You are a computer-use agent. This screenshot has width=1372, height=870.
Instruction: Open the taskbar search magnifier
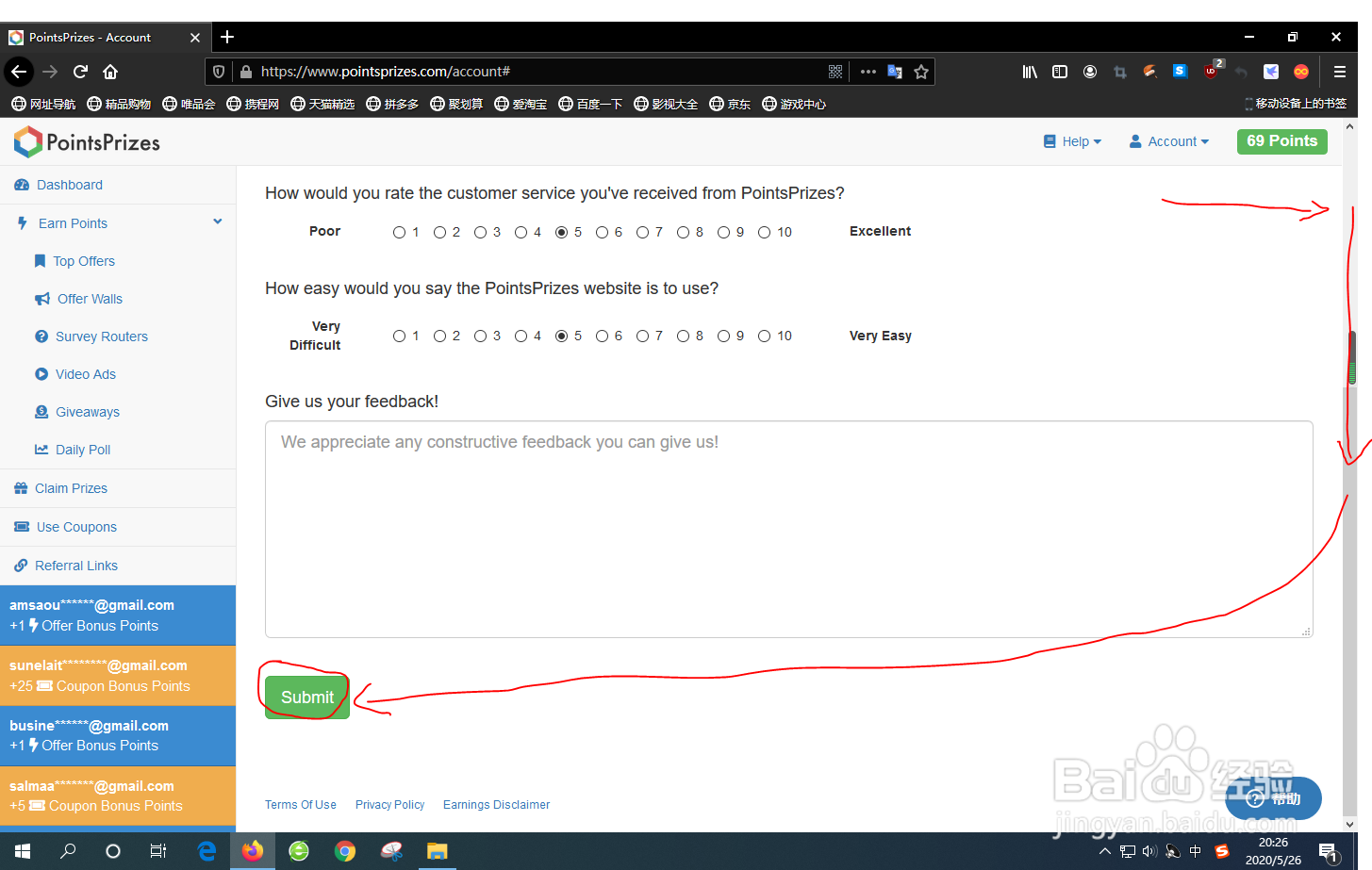pos(68,851)
